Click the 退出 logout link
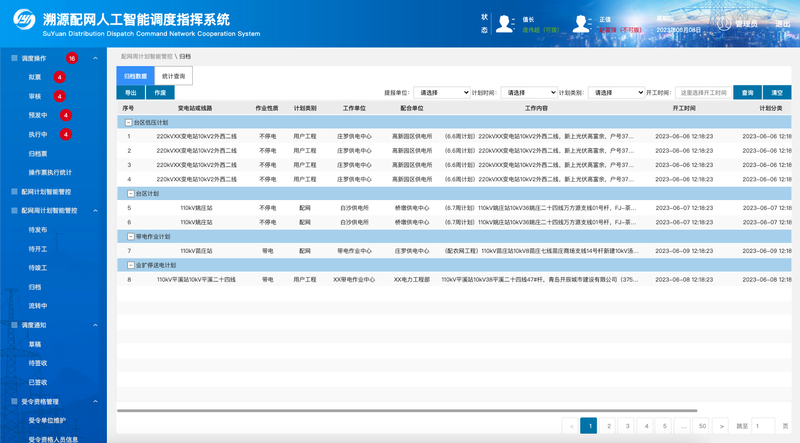800x443 pixels. 783,23
